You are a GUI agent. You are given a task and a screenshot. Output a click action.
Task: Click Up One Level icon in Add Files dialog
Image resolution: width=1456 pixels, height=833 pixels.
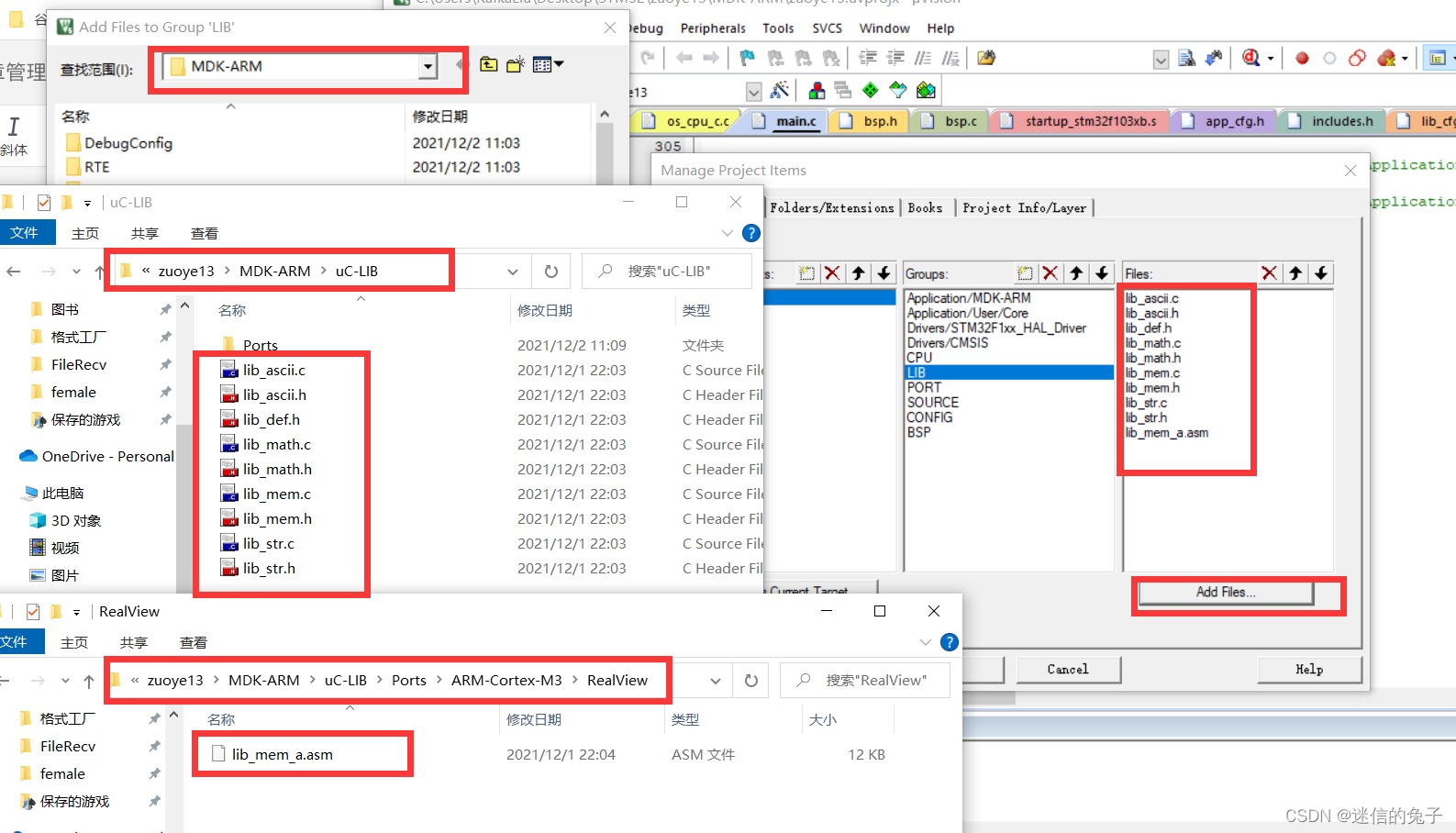489,64
